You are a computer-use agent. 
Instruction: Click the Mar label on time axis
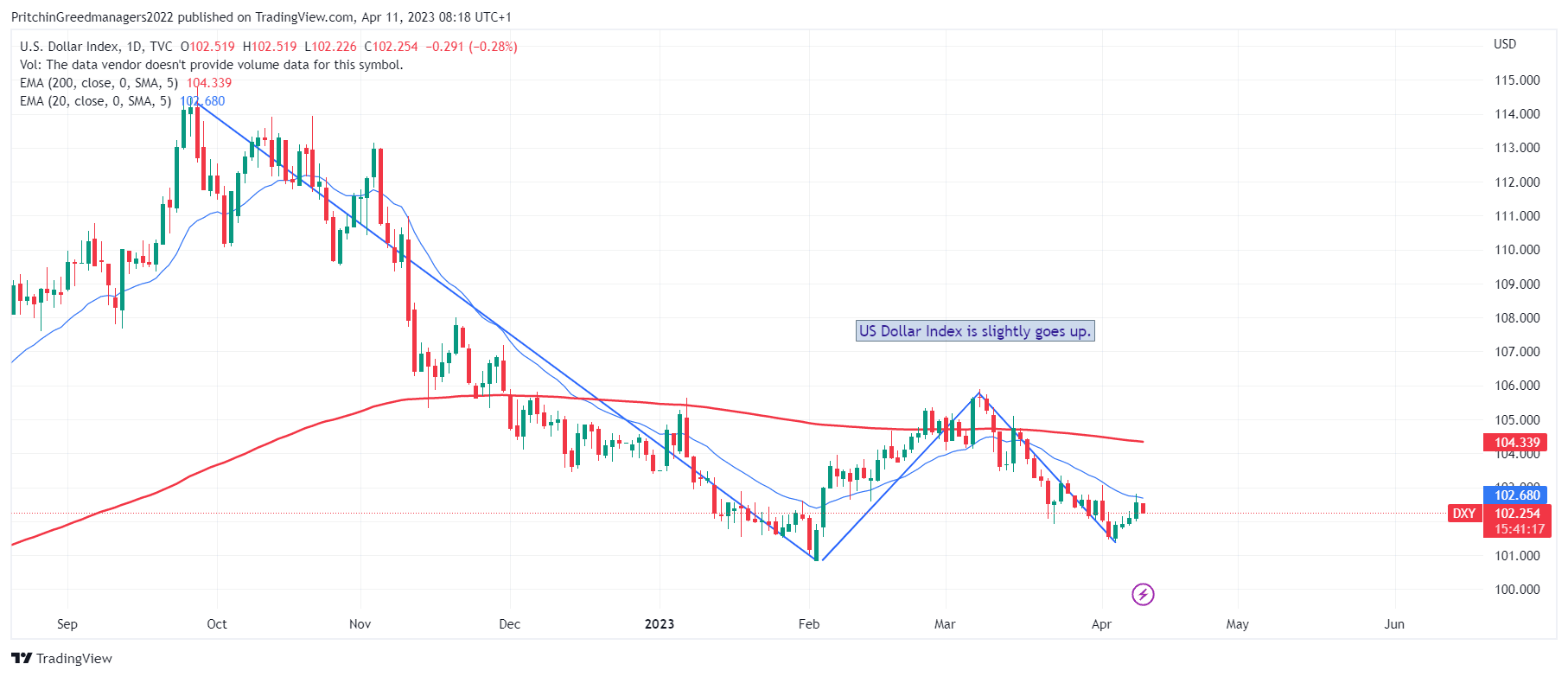point(945,624)
